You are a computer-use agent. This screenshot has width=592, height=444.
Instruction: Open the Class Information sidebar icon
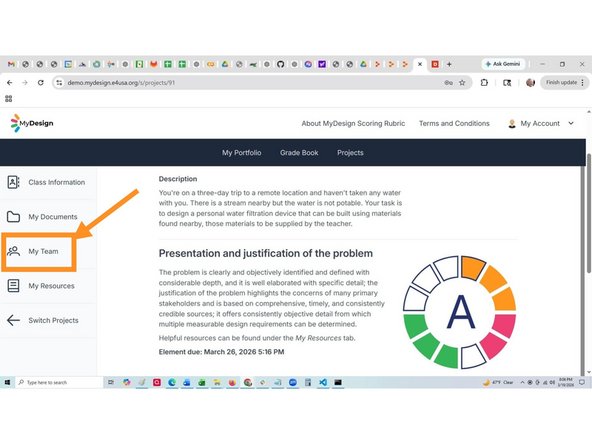coord(14,182)
